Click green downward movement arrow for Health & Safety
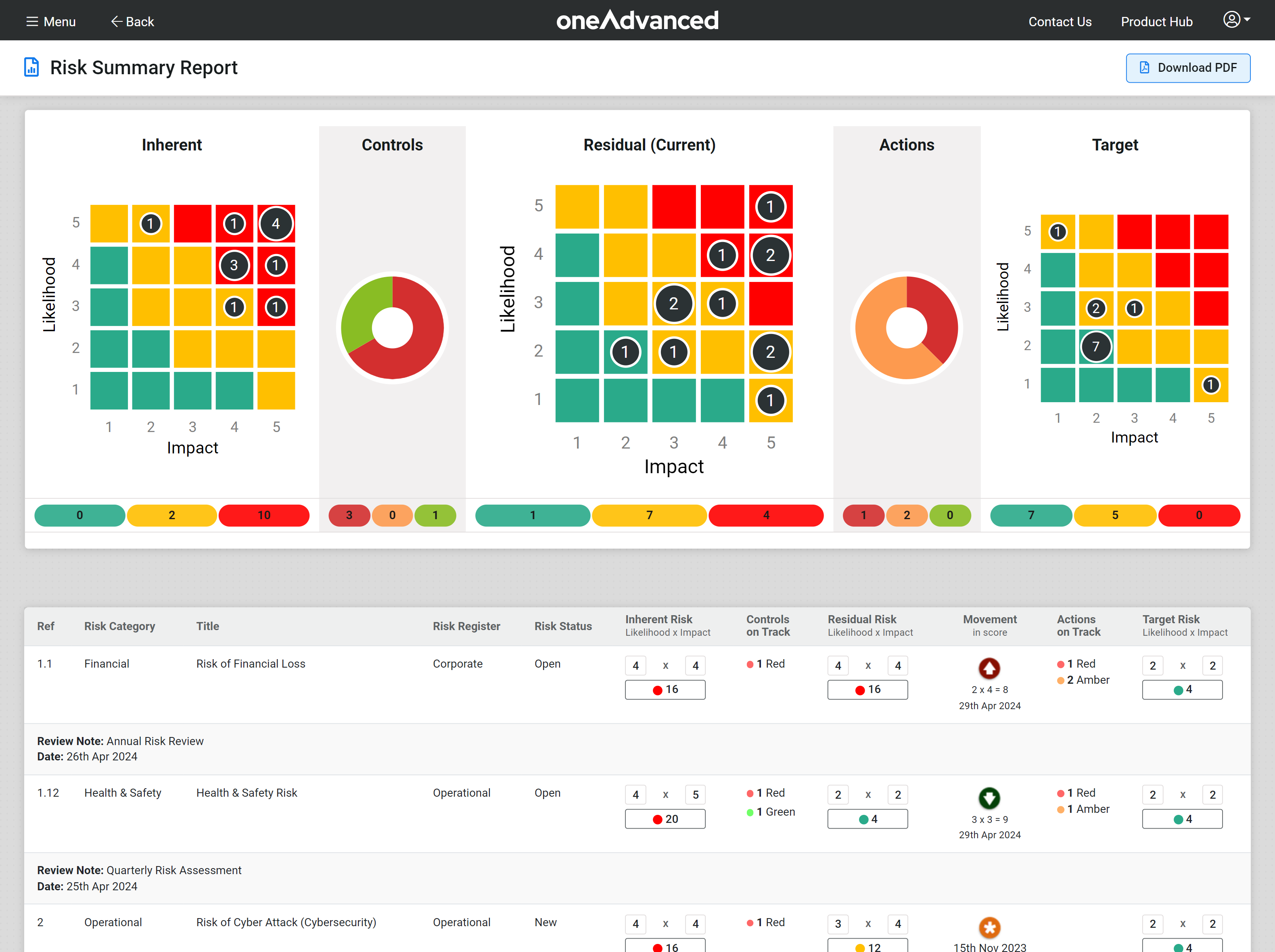The width and height of the screenshot is (1275, 952). 989,798
